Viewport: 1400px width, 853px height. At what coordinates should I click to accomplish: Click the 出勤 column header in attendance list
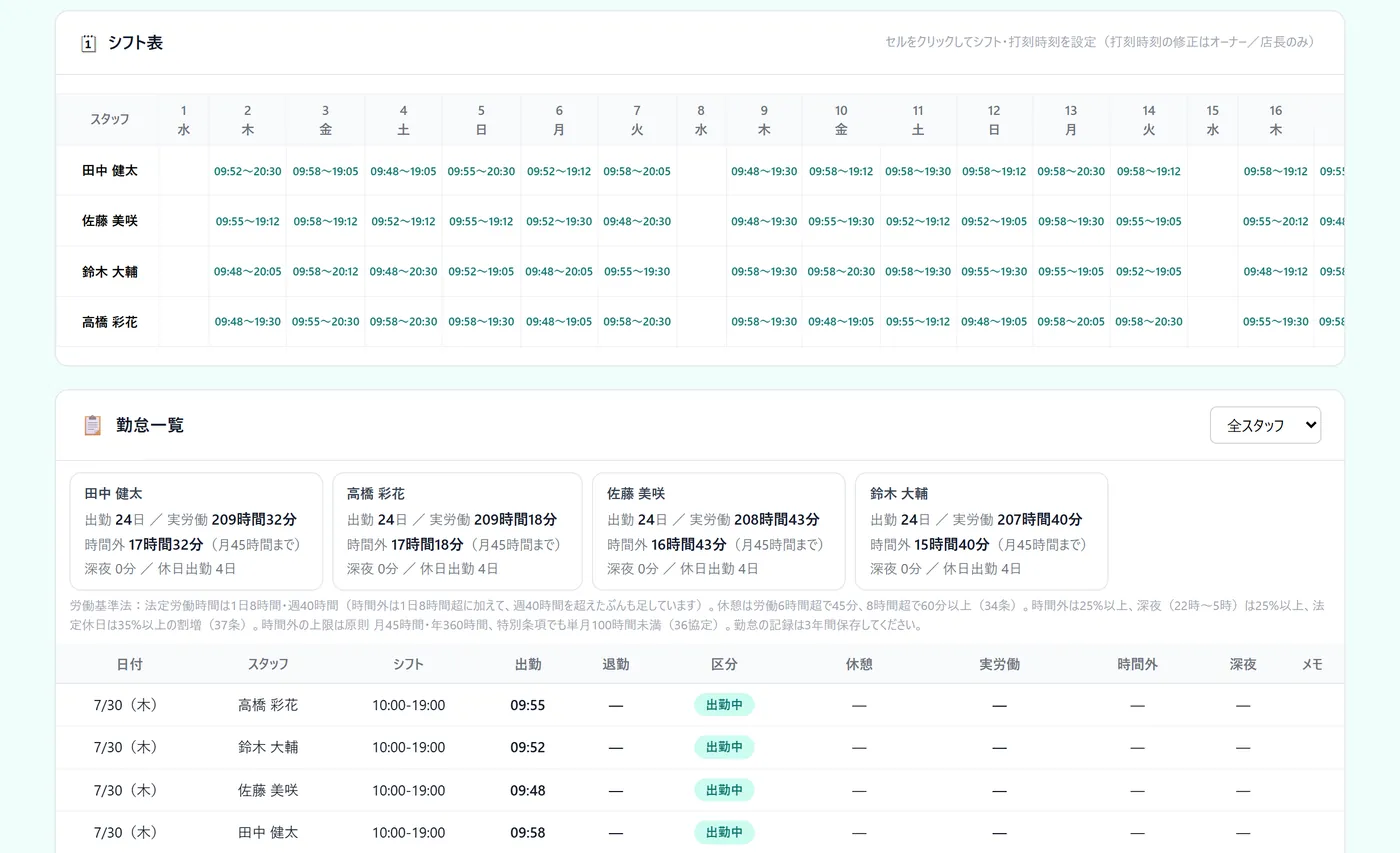[x=528, y=664]
